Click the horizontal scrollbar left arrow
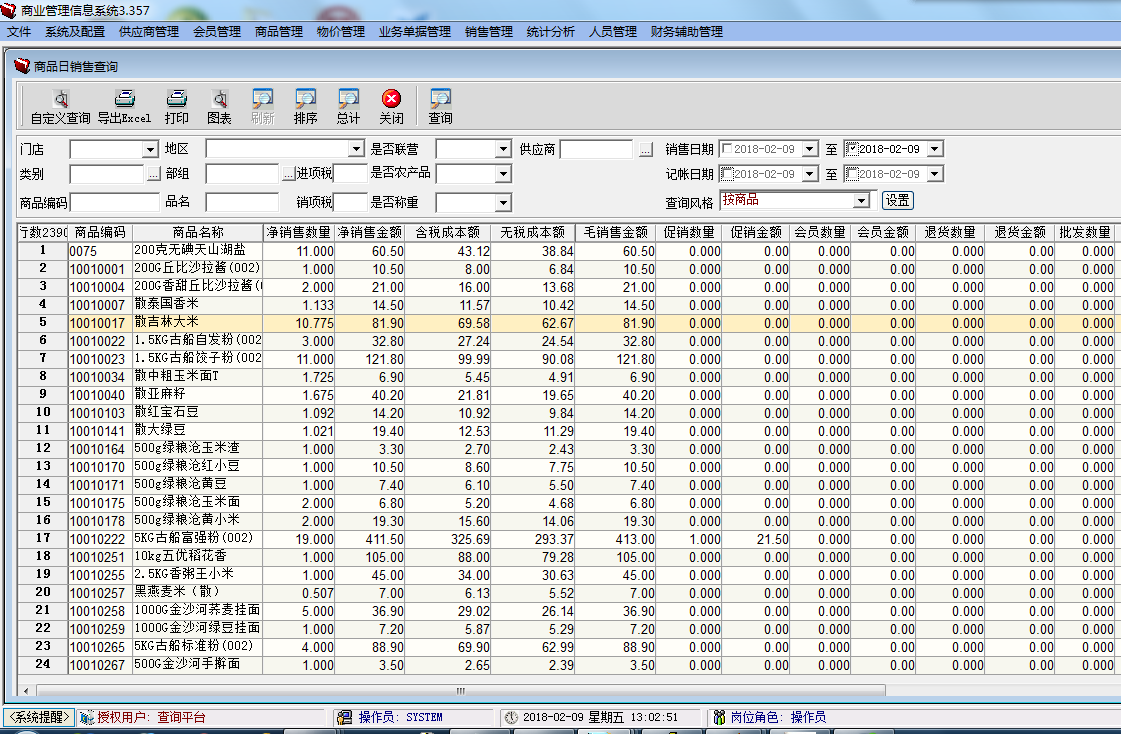The height and width of the screenshot is (734, 1121). pos(26,690)
